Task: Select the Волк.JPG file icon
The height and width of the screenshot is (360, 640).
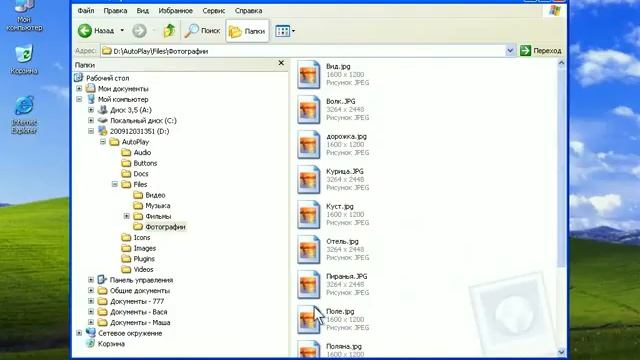Action: click(309, 109)
